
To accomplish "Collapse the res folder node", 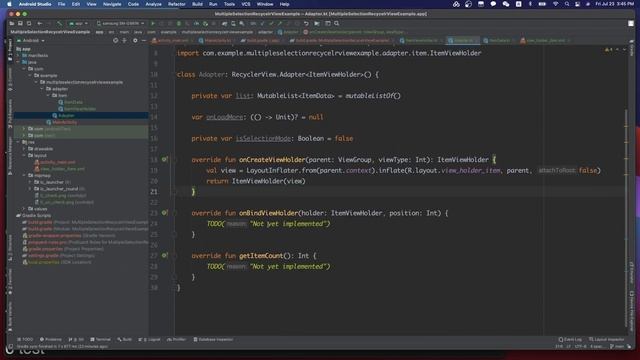I will click(18, 142).
